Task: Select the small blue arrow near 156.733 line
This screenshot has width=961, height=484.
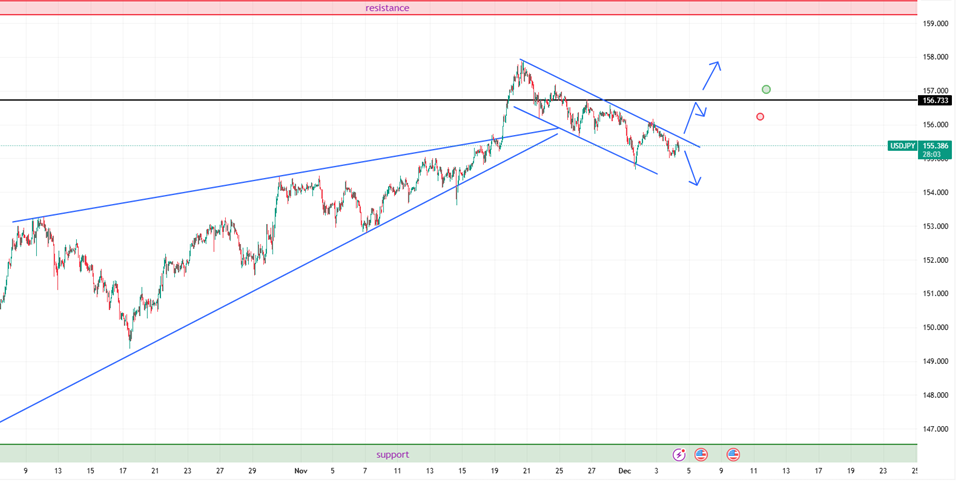Action: pyautogui.click(x=699, y=109)
